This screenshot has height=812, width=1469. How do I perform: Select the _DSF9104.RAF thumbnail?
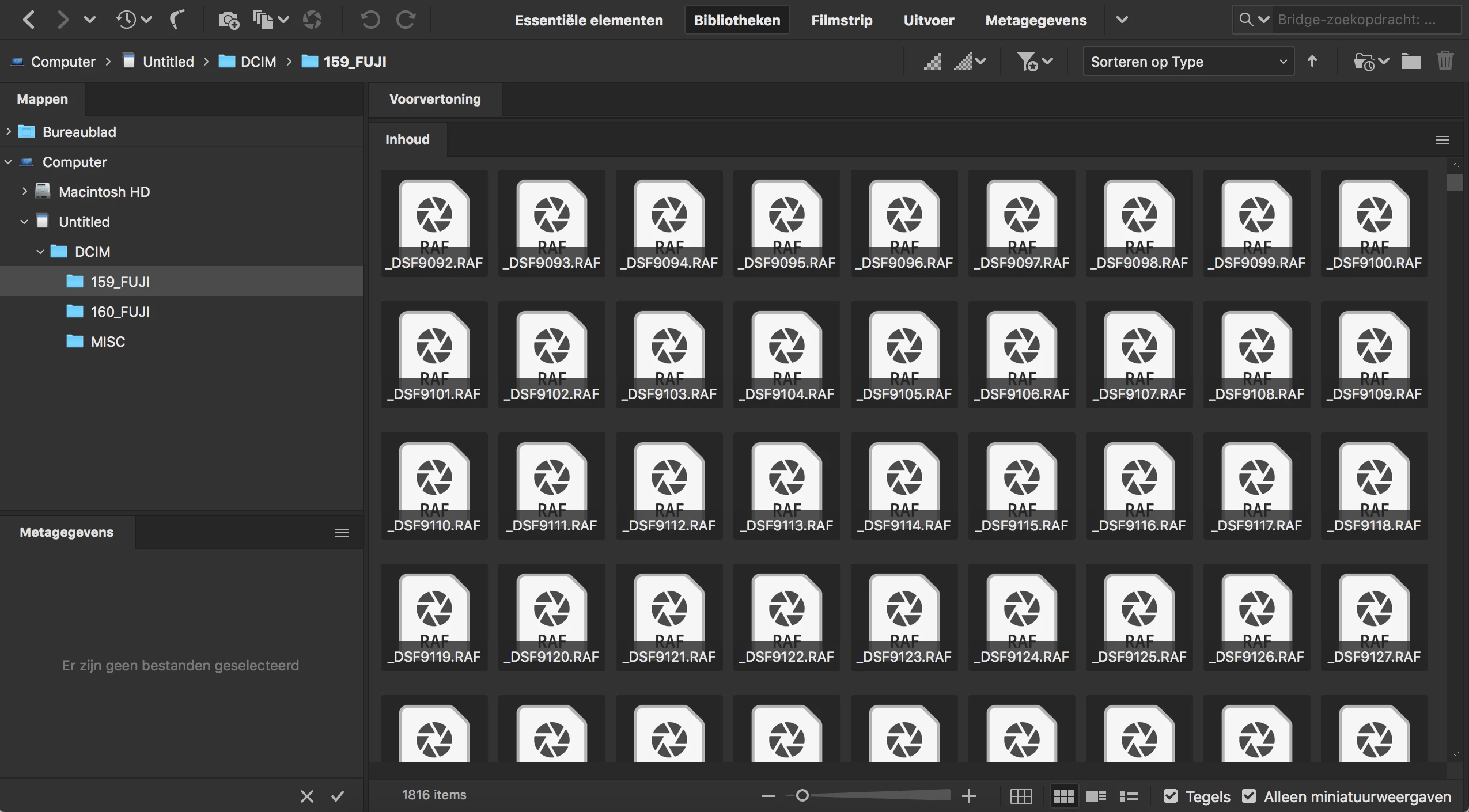tap(786, 354)
